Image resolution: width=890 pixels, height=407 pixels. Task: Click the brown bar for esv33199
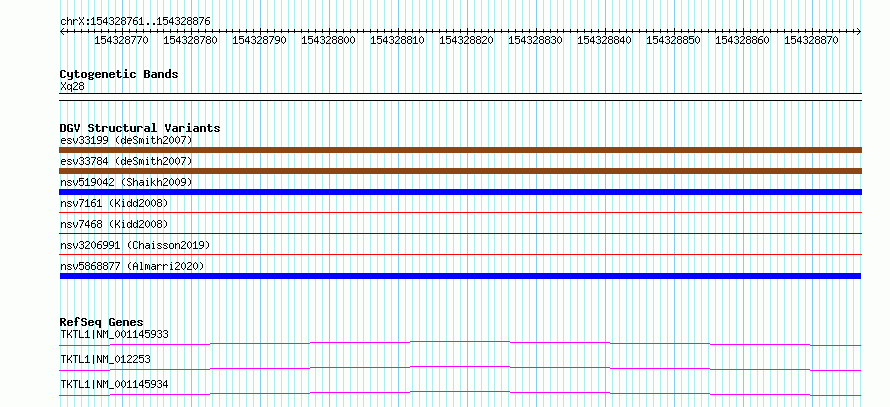pyautogui.click(x=460, y=150)
